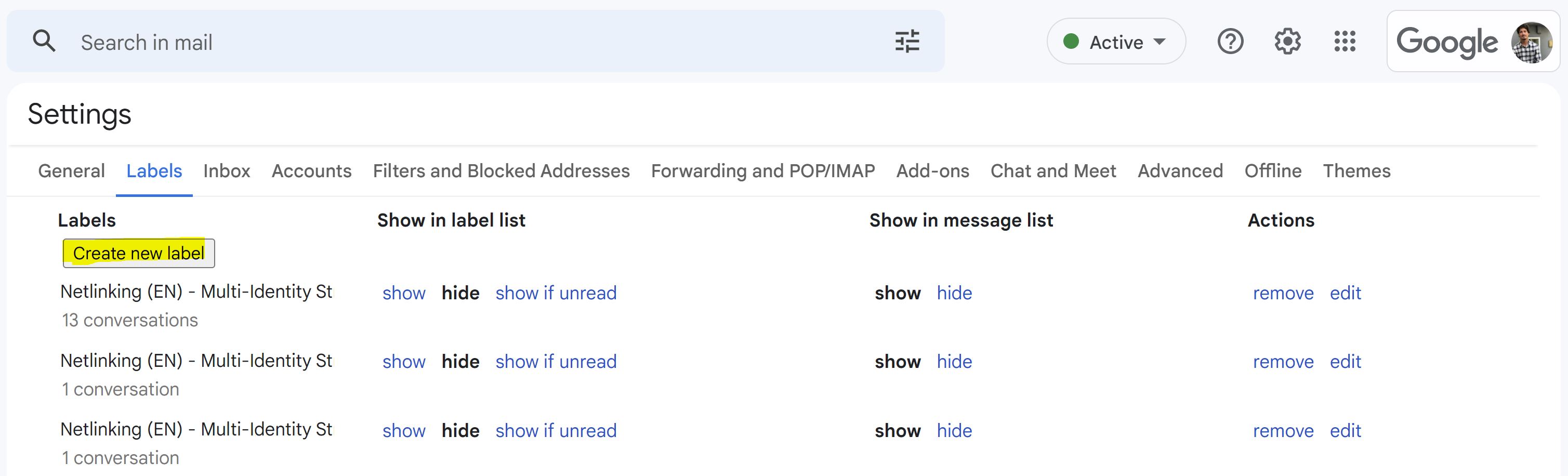Click the Google account profile picture
The height and width of the screenshot is (476, 1568).
(x=1532, y=43)
